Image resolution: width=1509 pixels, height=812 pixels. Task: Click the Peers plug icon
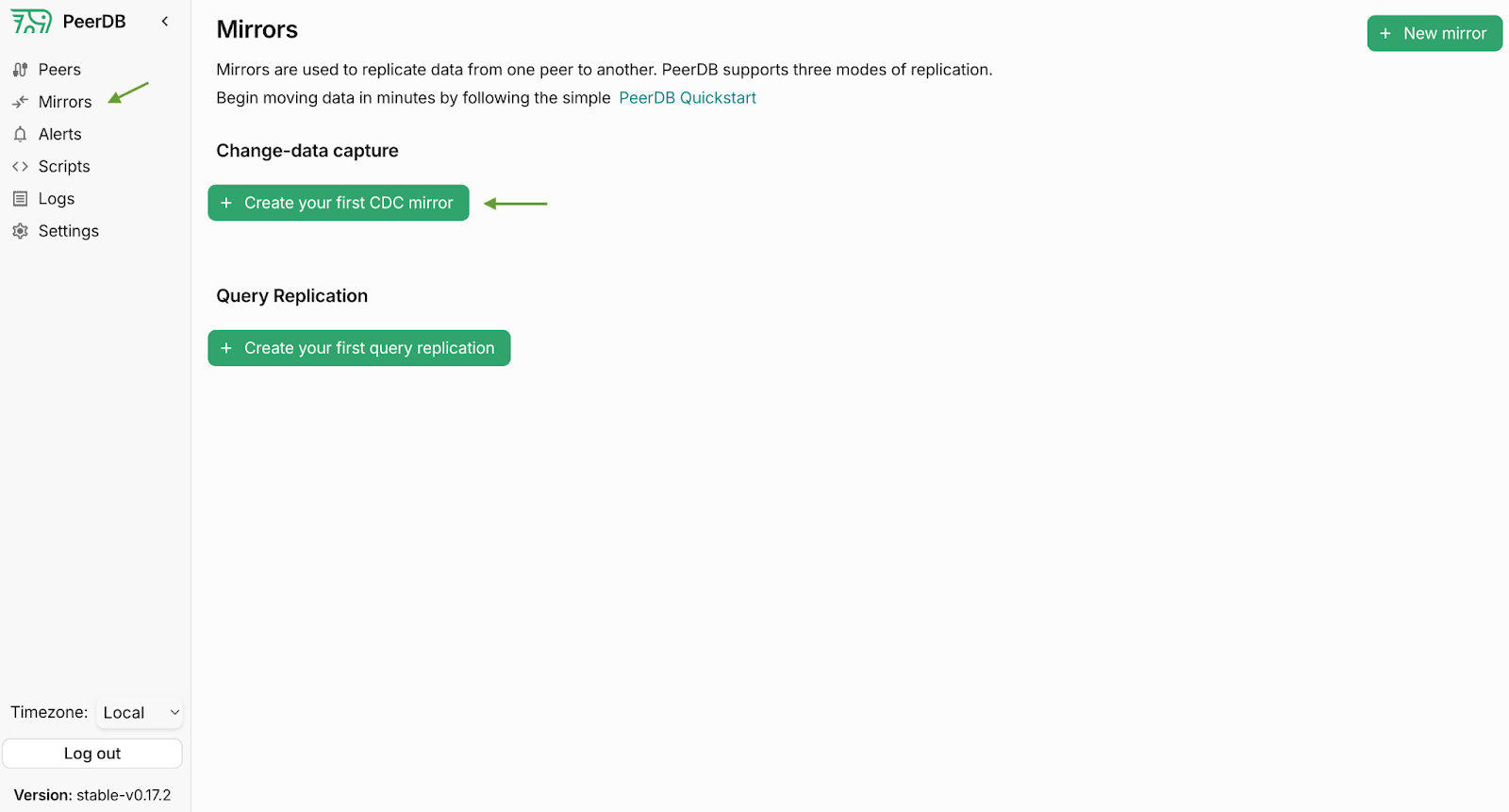tap(20, 70)
